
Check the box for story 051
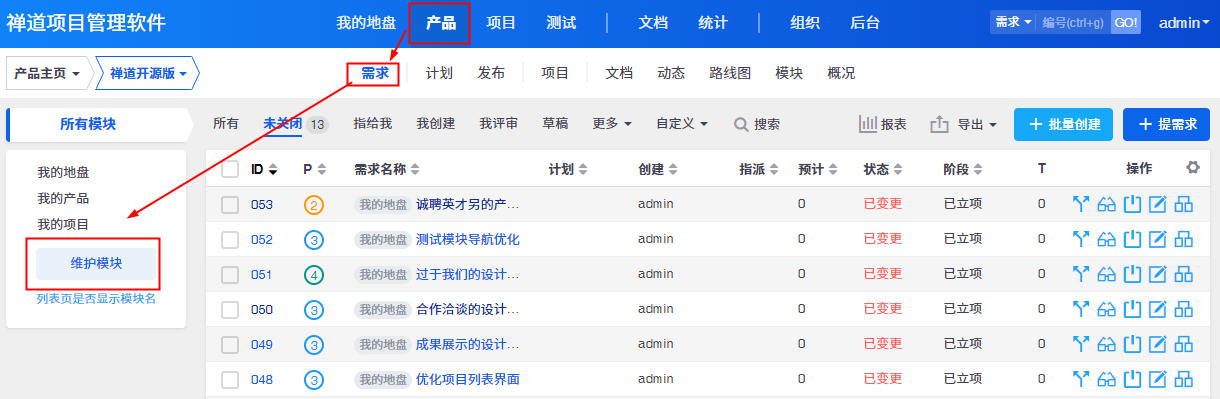(230, 275)
